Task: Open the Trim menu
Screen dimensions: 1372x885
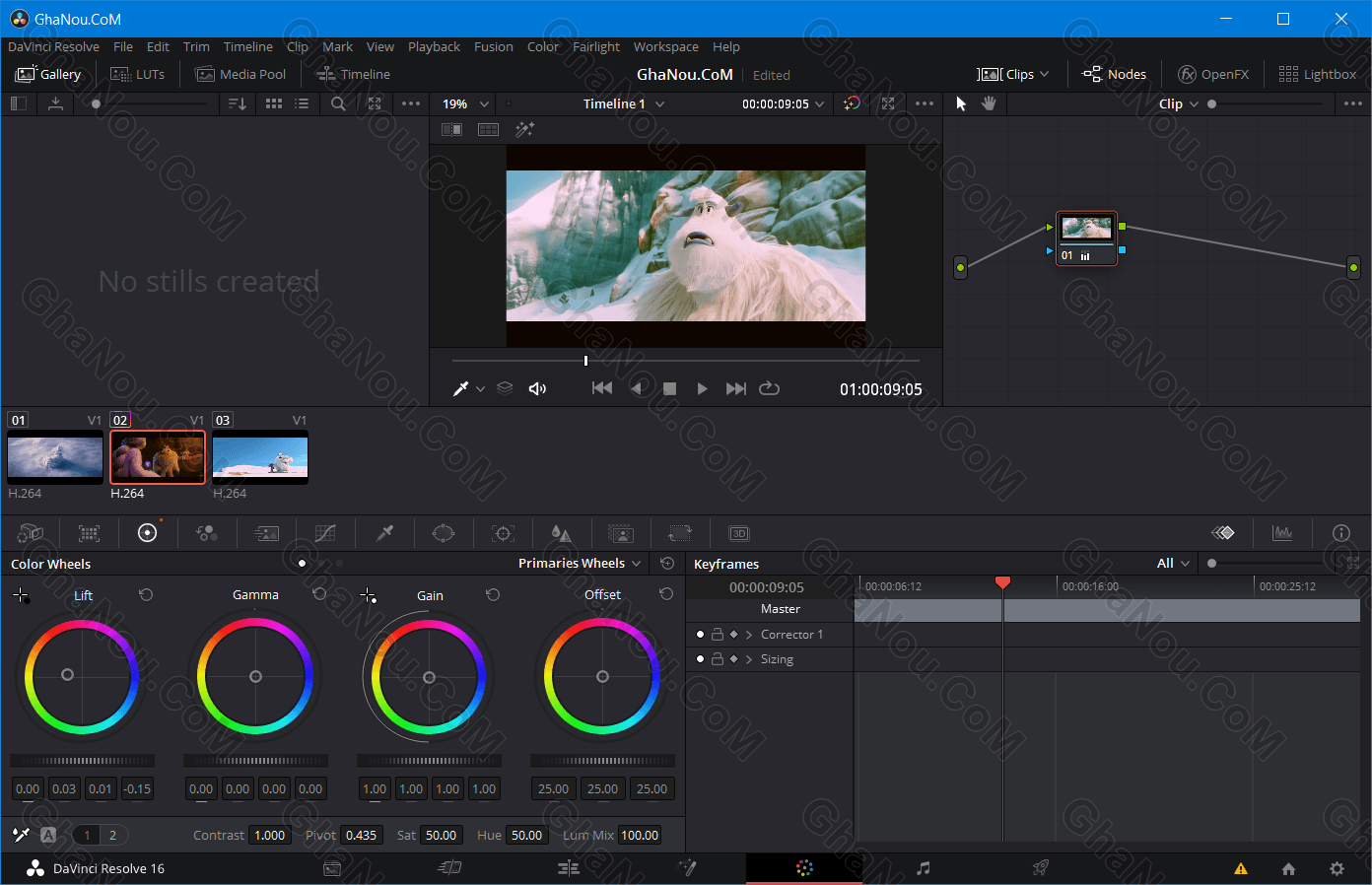Action: (x=196, y=46)
